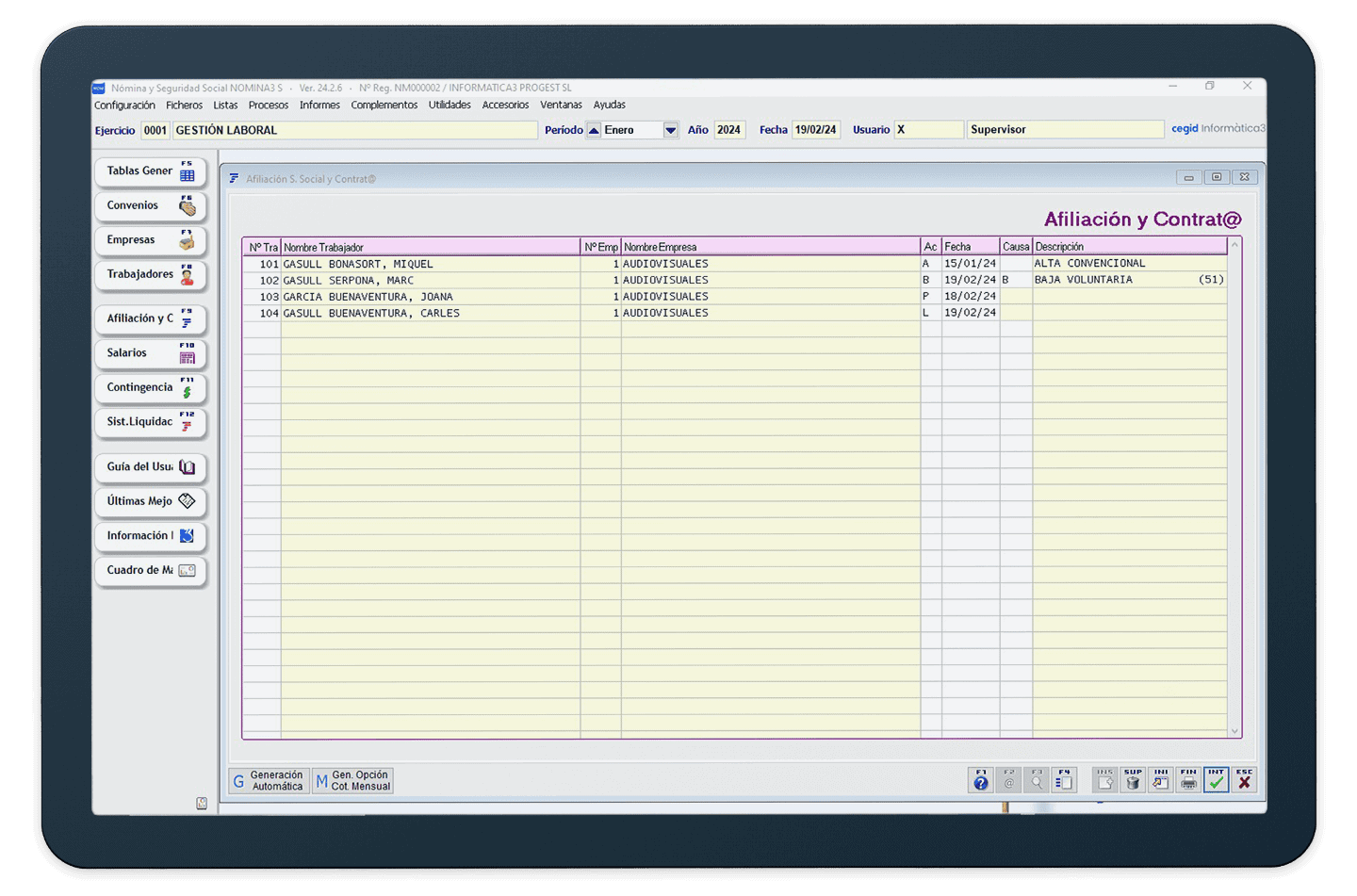Open the F4 list view icon
Image resolution: width=1357 pixels, height=896 pixels.
(1064, 780)
